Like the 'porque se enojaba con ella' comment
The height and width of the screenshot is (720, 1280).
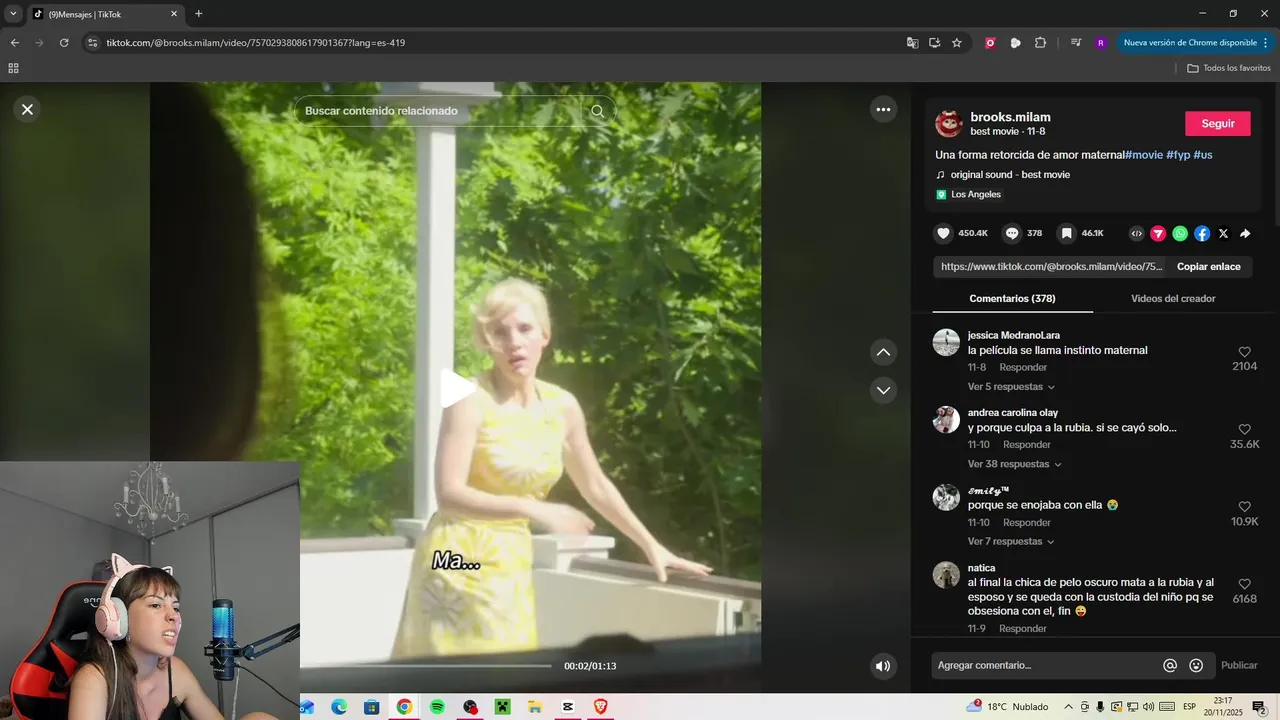(x=1245, y=507)
